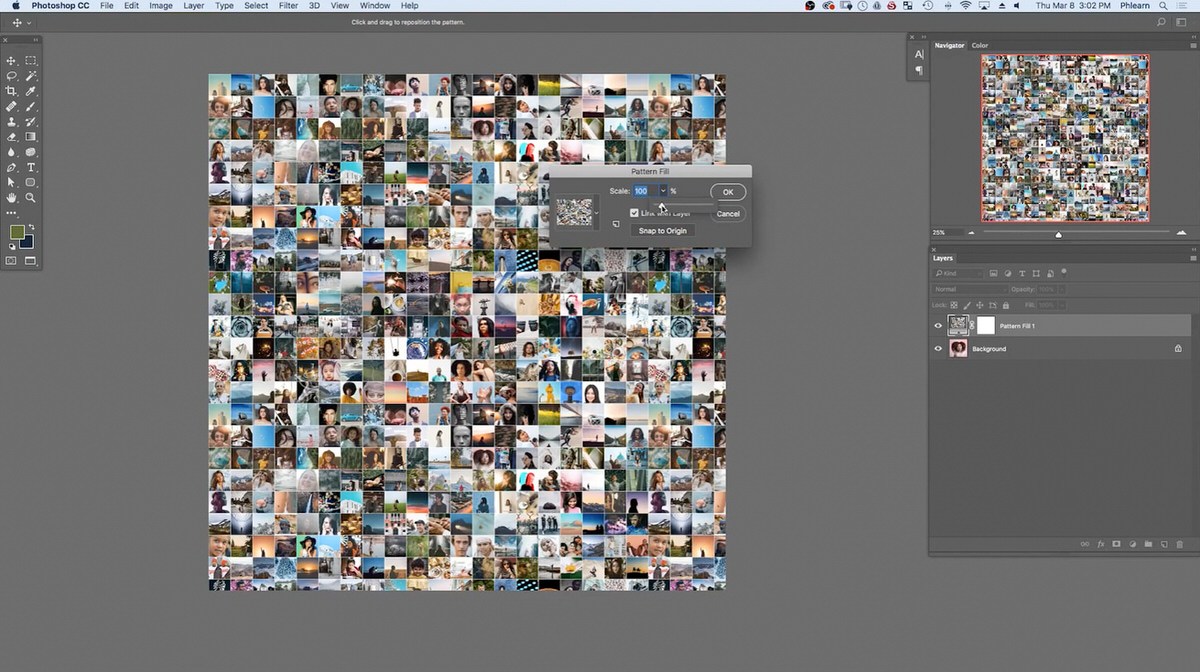Click the background color swatch
Viewport: 1200px width, 672px height.
[27, 242]
